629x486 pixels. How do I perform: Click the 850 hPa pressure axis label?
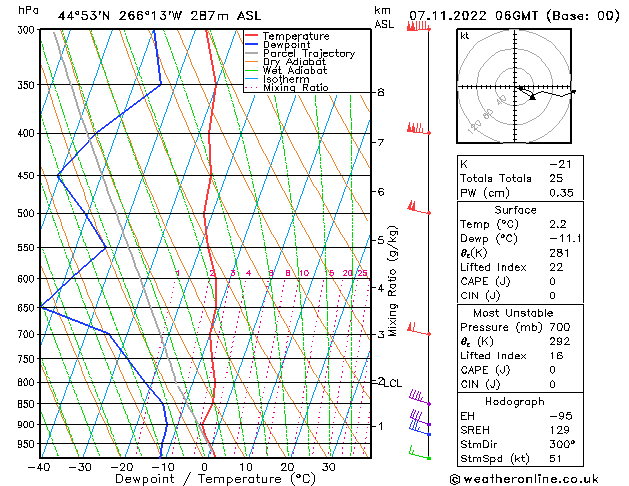click(x=26, y=404)
